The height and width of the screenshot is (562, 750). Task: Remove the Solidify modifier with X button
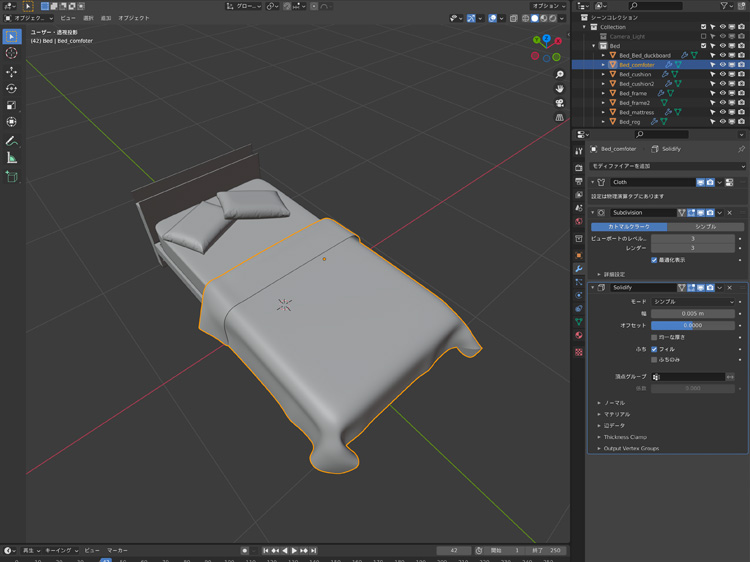pos(730,287)
